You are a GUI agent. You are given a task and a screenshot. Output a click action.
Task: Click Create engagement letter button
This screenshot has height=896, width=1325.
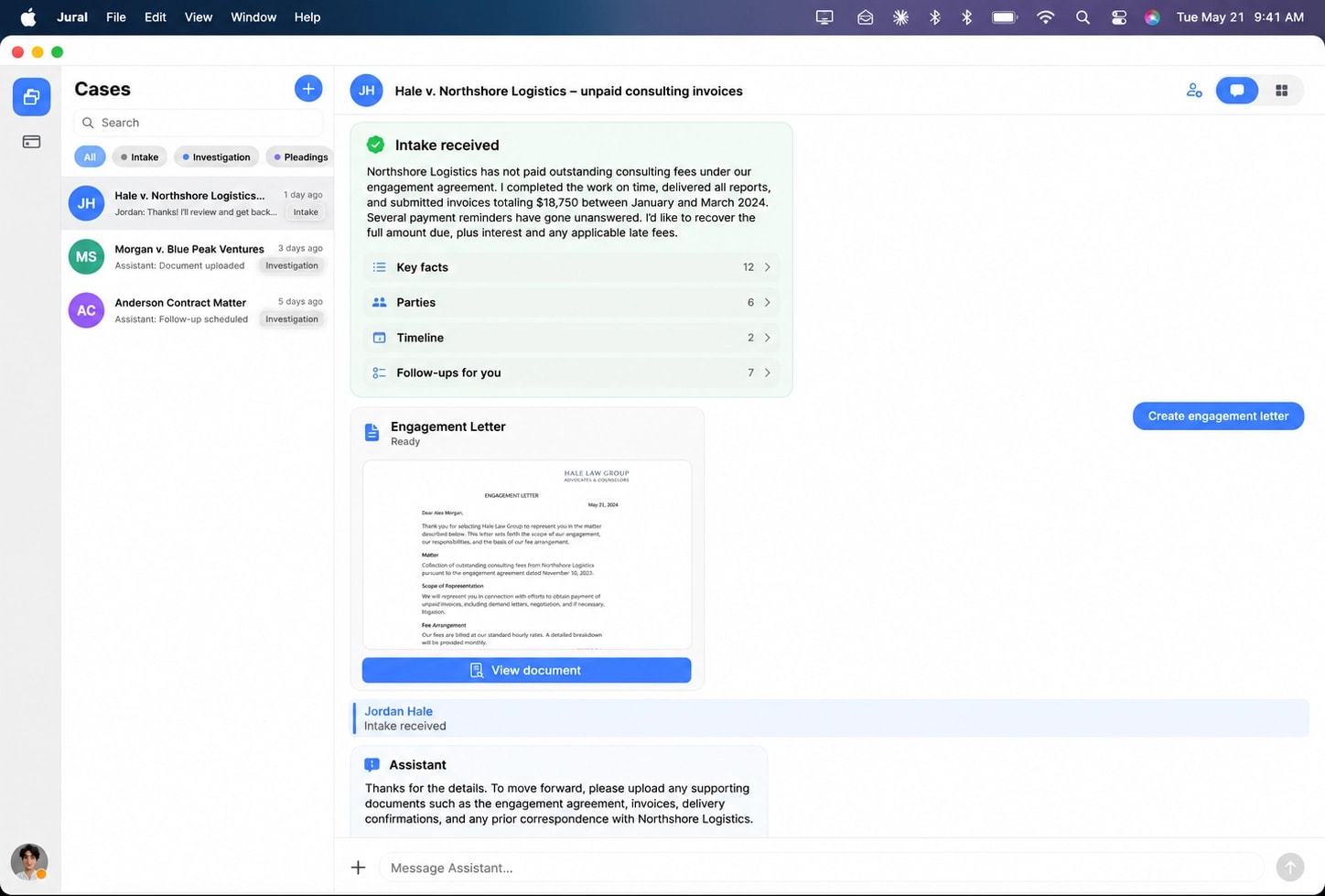coord(1218,416)
